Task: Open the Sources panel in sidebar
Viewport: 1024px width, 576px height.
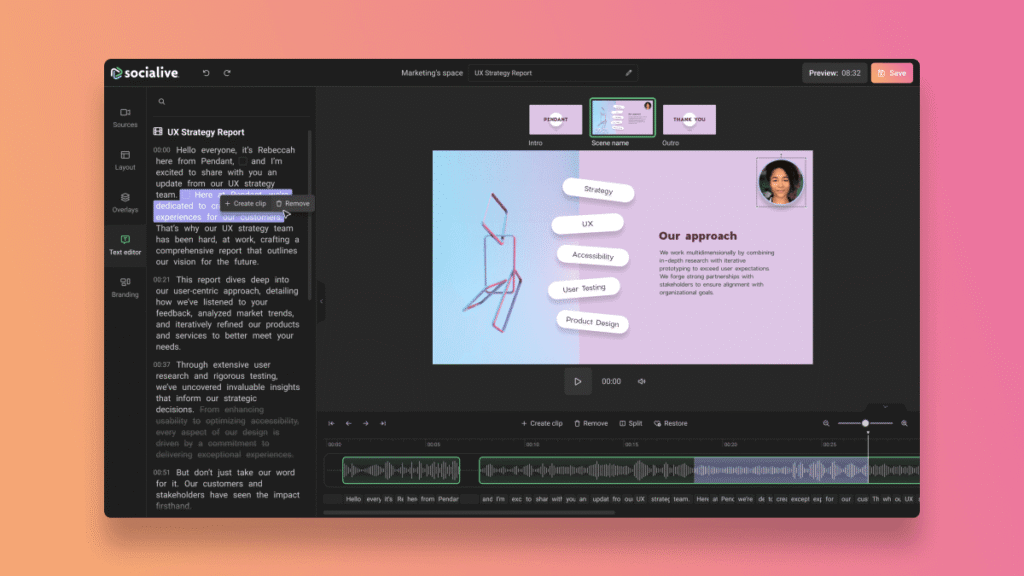Action: [125, 117]
